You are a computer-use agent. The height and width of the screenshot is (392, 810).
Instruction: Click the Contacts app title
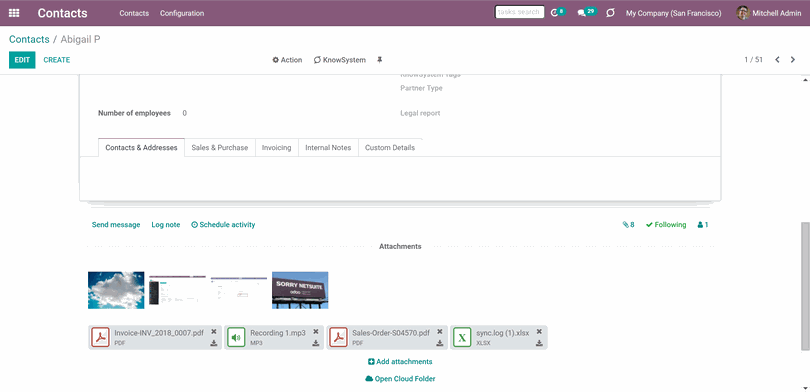click(x=63, y=13)
